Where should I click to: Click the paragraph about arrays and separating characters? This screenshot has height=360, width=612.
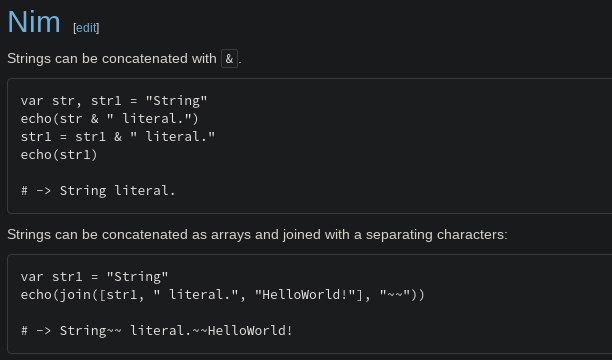[x=257, y=235]
